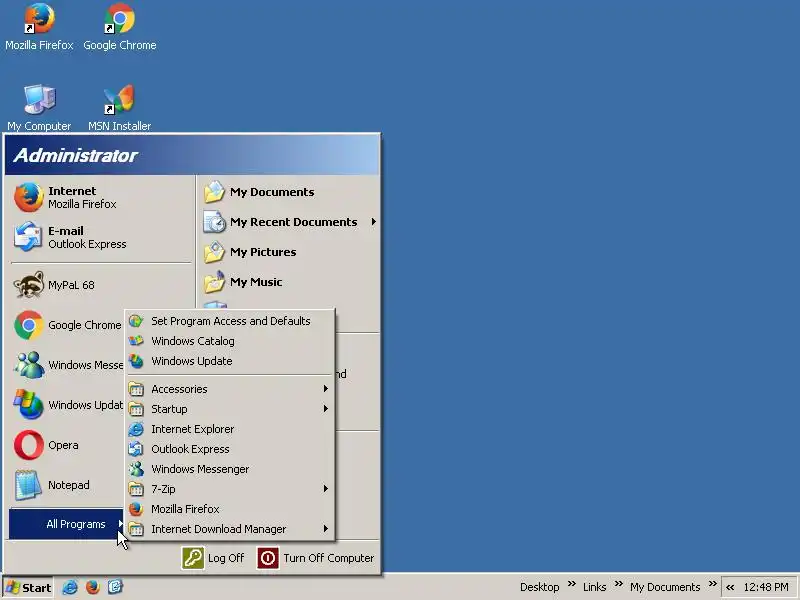Click Internet Explorer quick launch icon on taskbar

point(70,587)
